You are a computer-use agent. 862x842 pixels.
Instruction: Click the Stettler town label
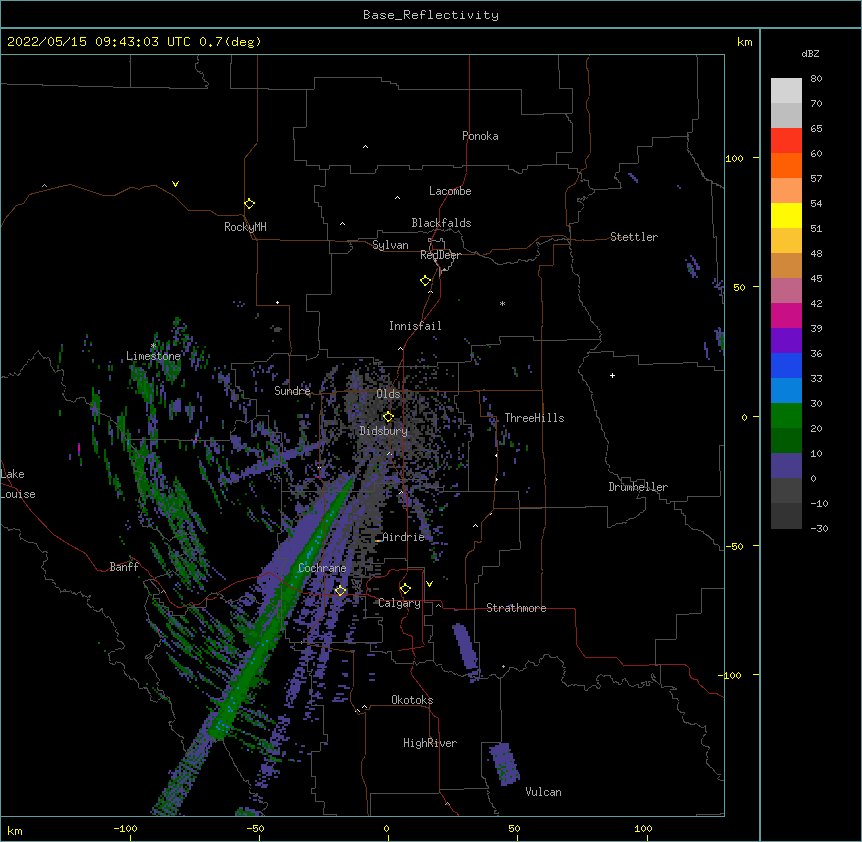tap(634, 237)
